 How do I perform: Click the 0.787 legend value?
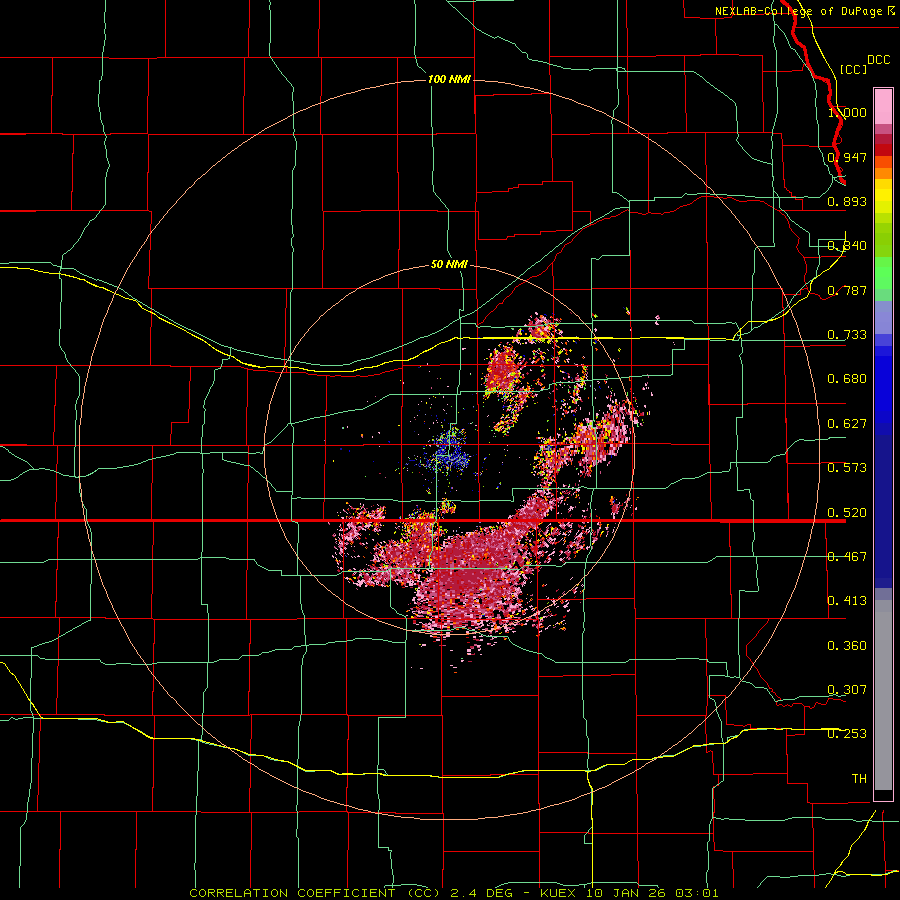click(x=847, y=290)
